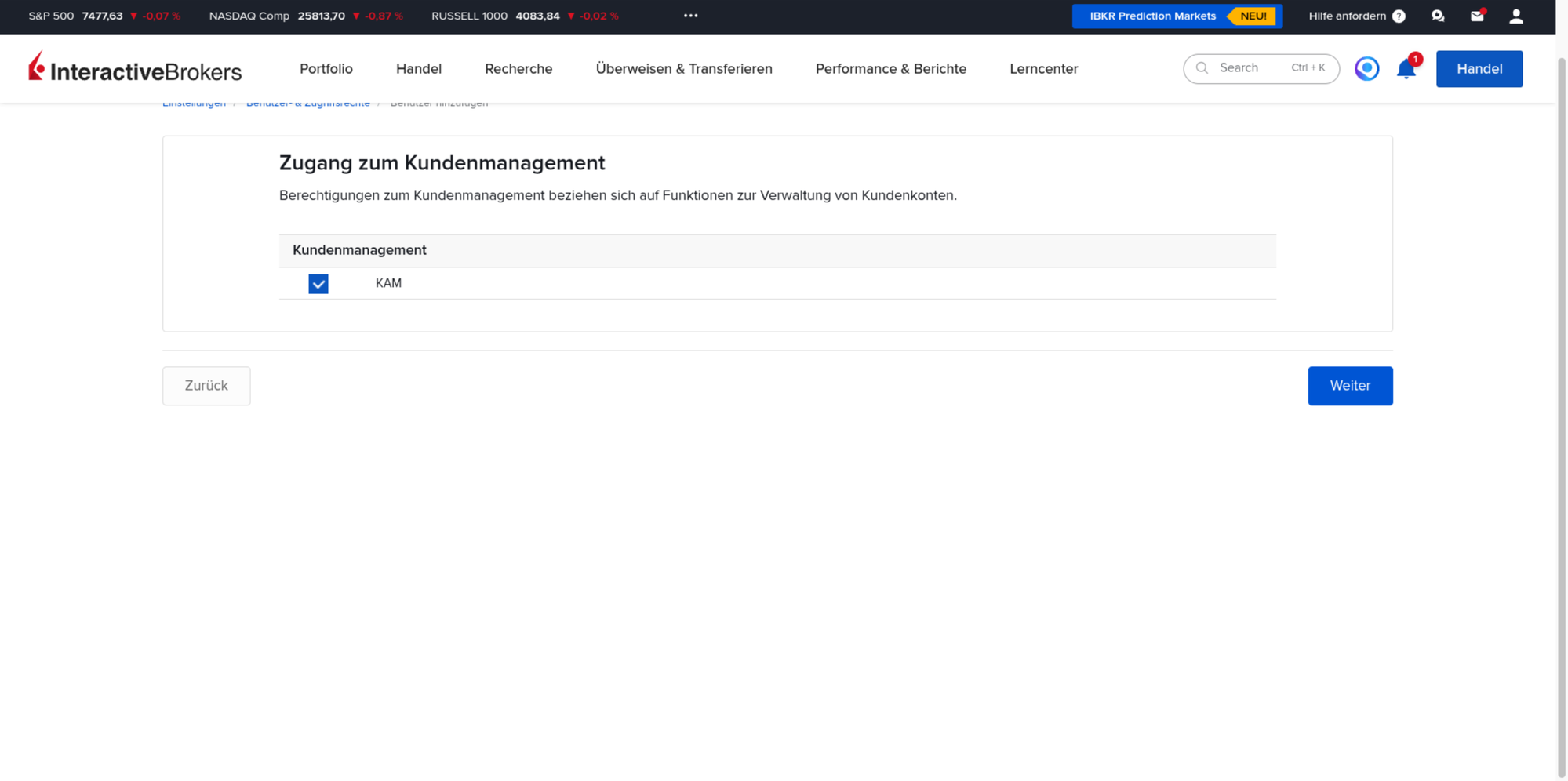This screenshot has width=1568, height=781.
Task: Open the Performance & Berichte menu
Action: tap(891, 69)
